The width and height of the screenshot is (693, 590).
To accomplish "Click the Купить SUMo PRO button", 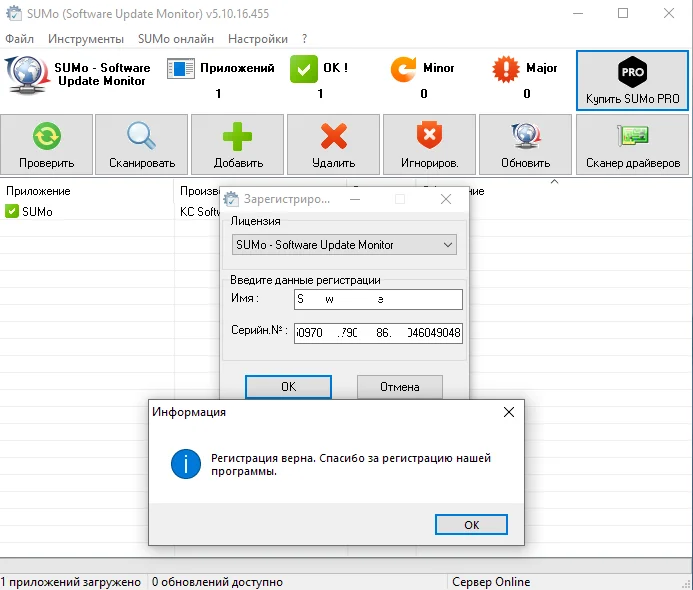I will (x=632, y=80).
